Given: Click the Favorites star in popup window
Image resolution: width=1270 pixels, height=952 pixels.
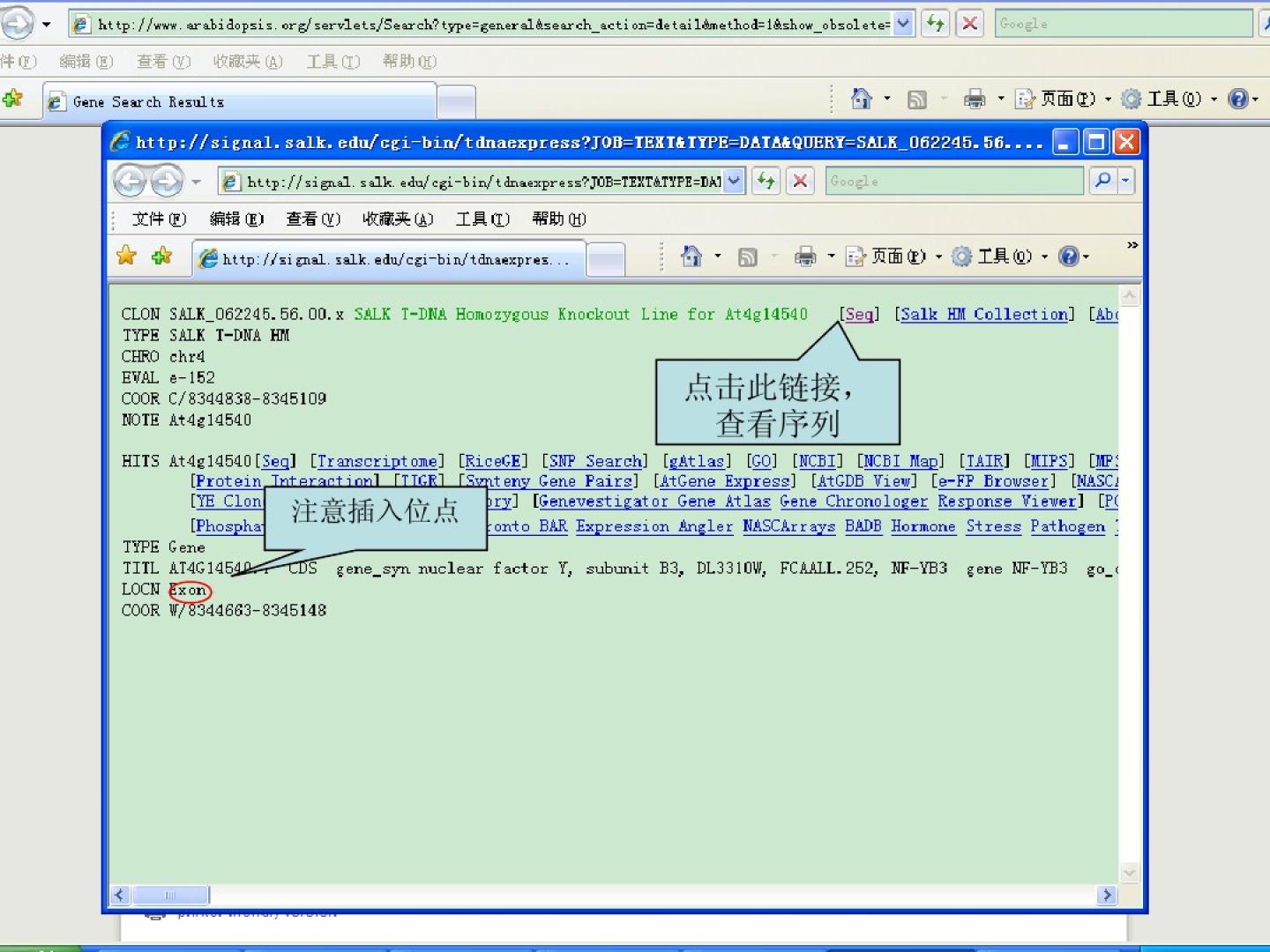Looking at the screenshot, I should coord(127,257).
